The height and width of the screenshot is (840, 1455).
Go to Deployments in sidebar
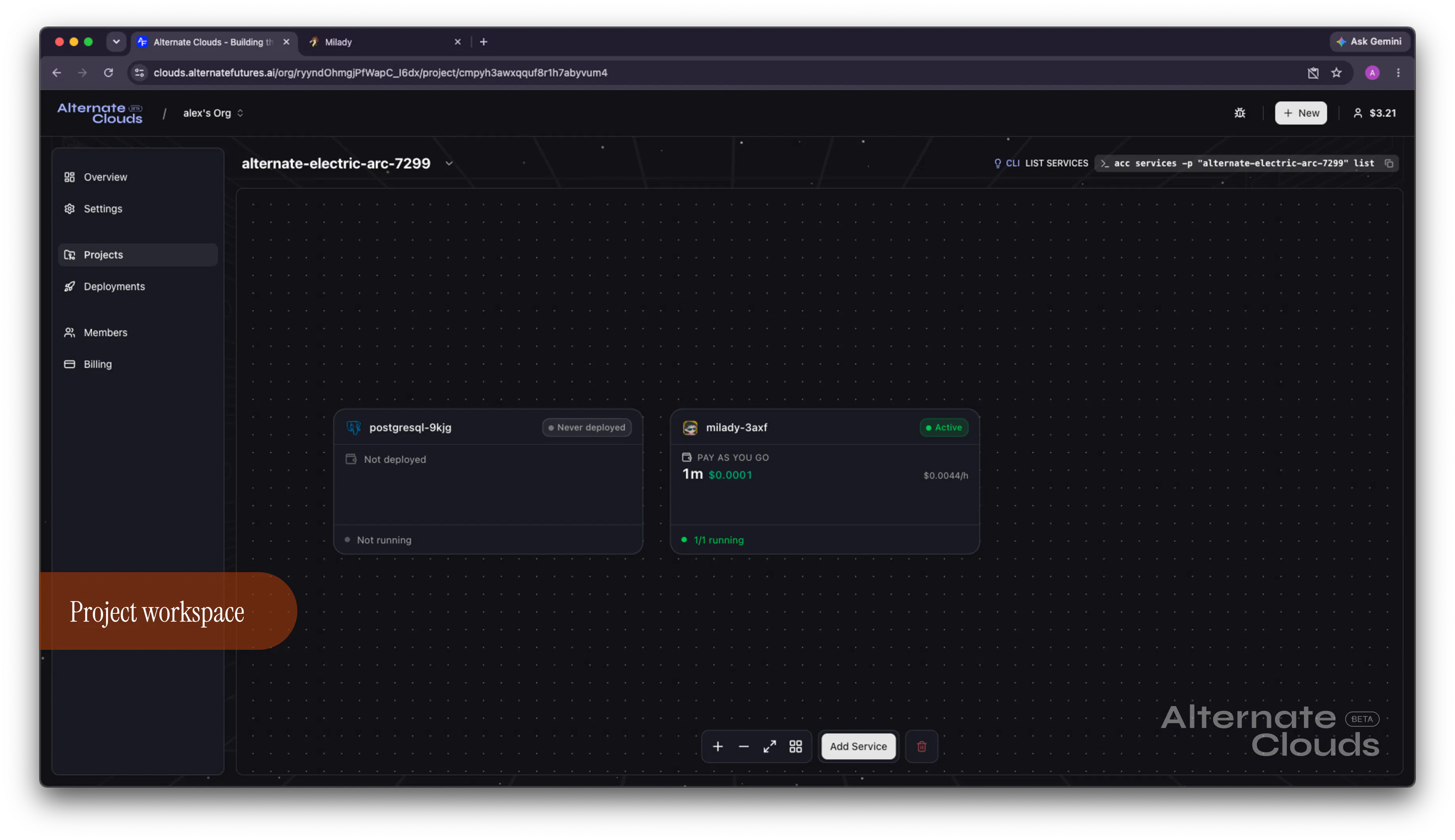137,287
